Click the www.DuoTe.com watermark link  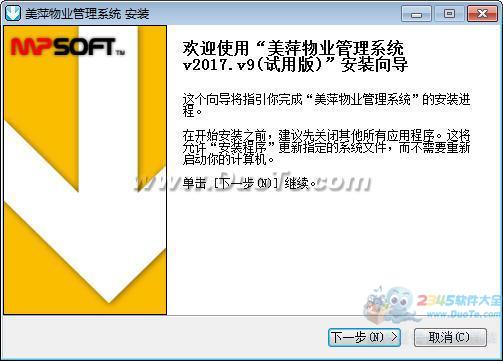point(463,314)
